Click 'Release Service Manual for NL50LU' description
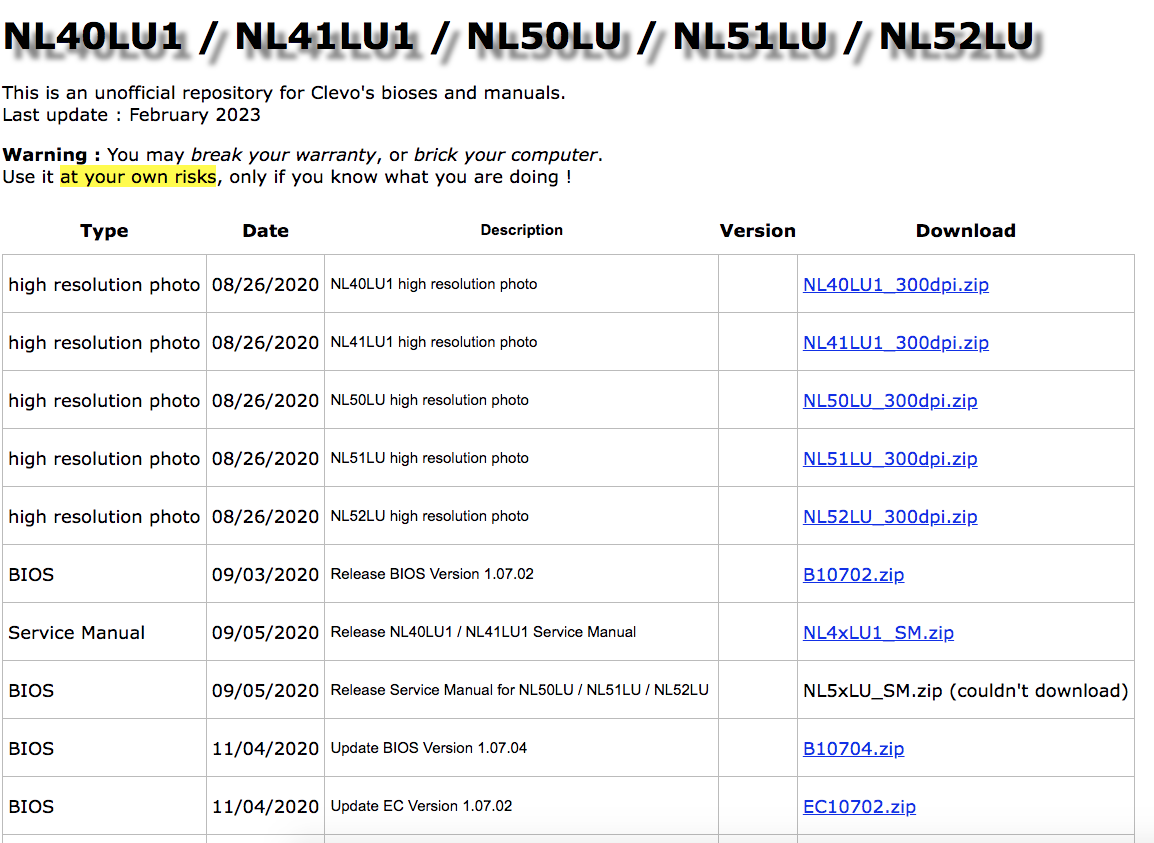 [x=519, y=691]
